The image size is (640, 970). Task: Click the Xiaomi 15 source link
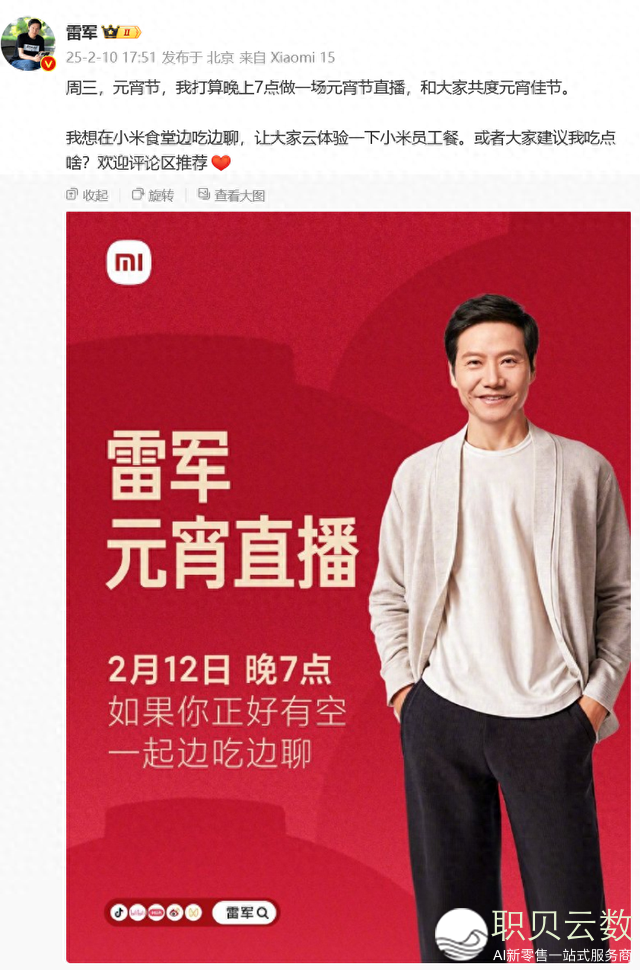302,58
